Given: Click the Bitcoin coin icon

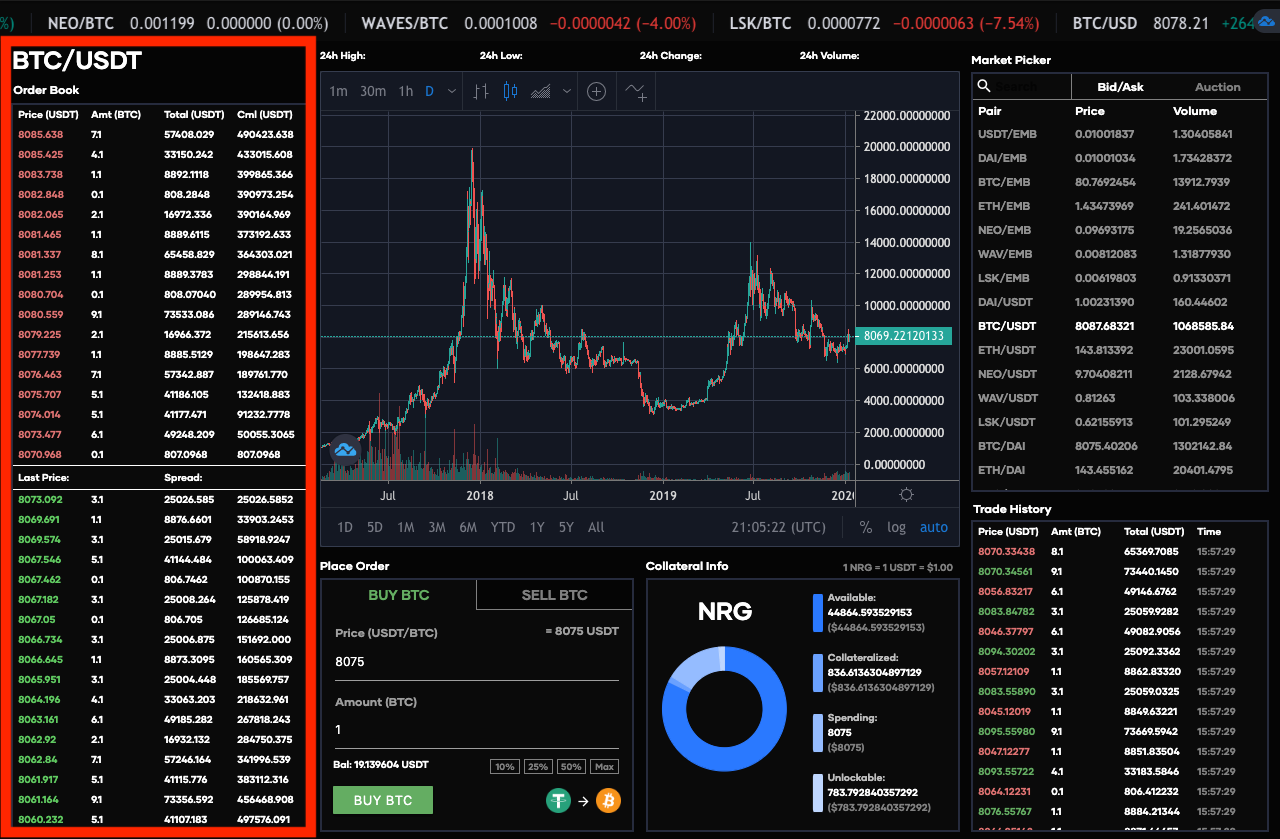Looking at the screenshot, I should 608,800.
